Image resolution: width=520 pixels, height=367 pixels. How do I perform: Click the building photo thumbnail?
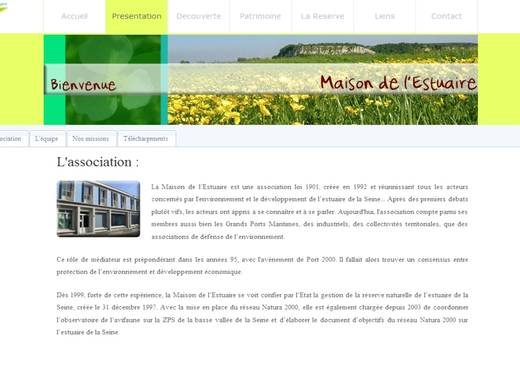pos(98,209)
